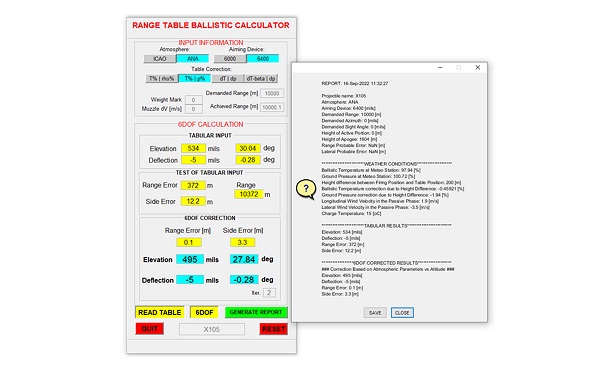Image resolution: width=600 pixels, height=375 pixels.
Task: Click the X105 projectile name field
Action: pyautogui.click(x=212, y=329)
